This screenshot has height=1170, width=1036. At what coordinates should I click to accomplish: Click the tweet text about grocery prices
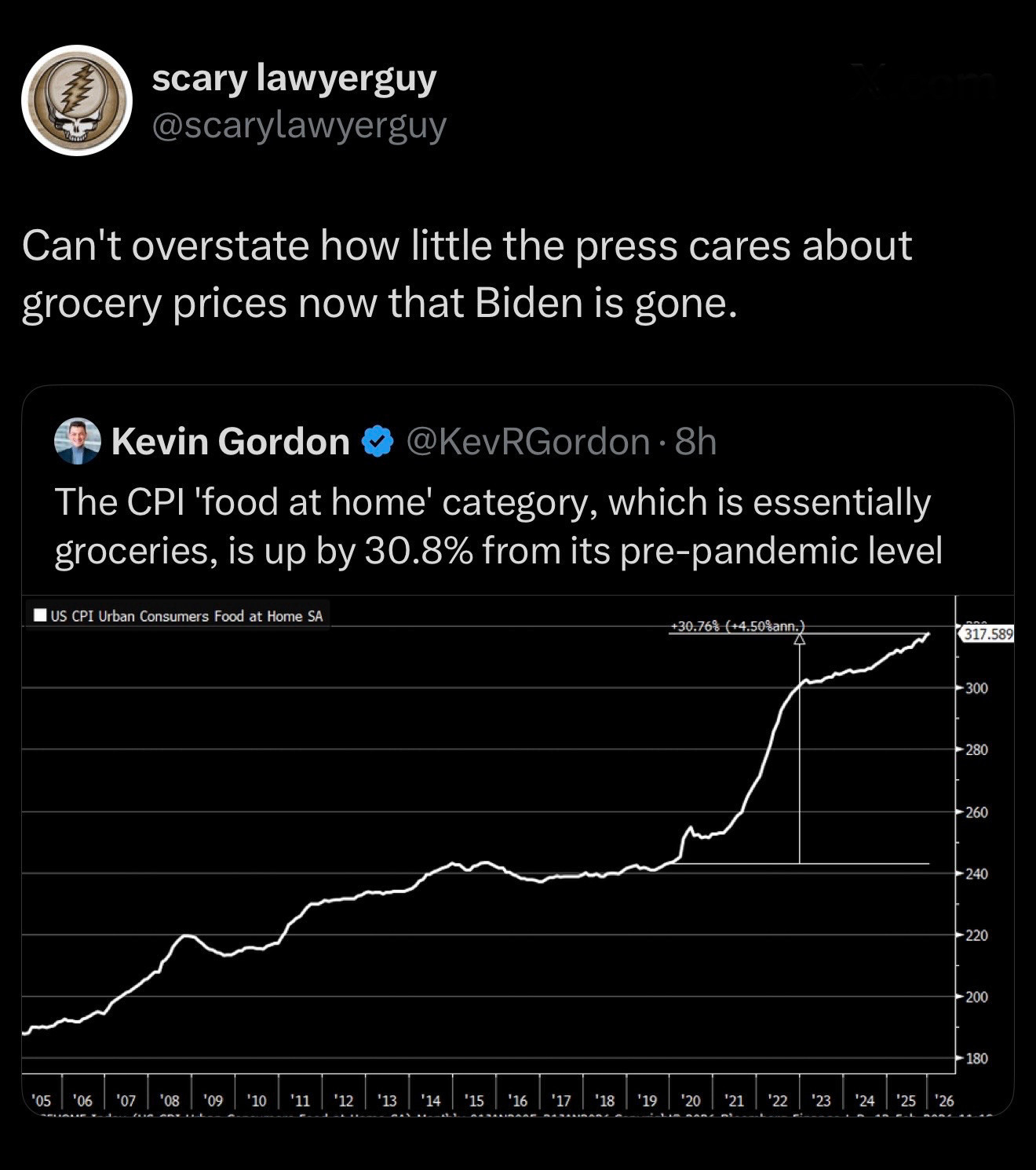click(x=466, y=274)
